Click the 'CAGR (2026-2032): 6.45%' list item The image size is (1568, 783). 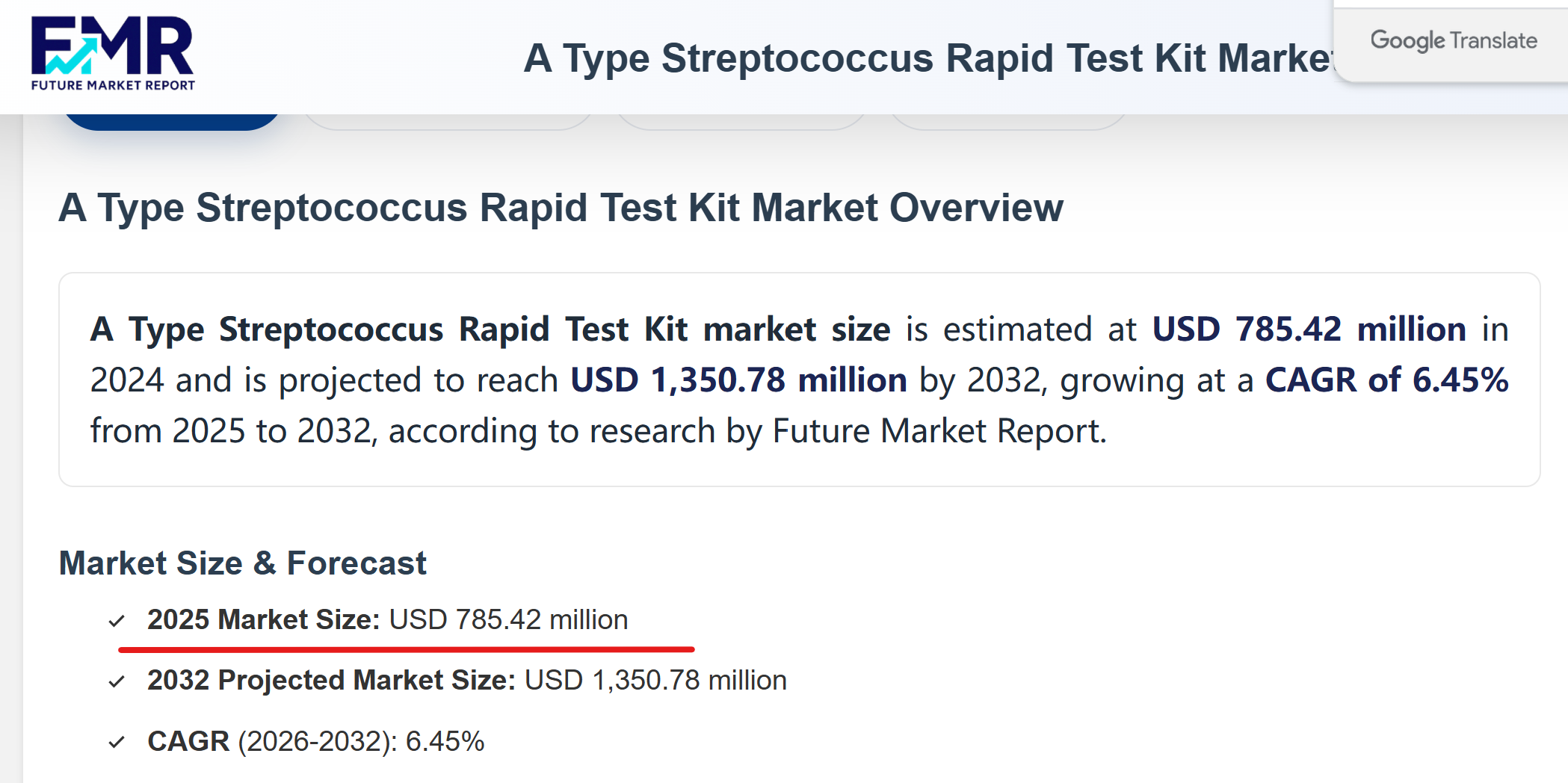pyautogui.click(x=315, y=742)
